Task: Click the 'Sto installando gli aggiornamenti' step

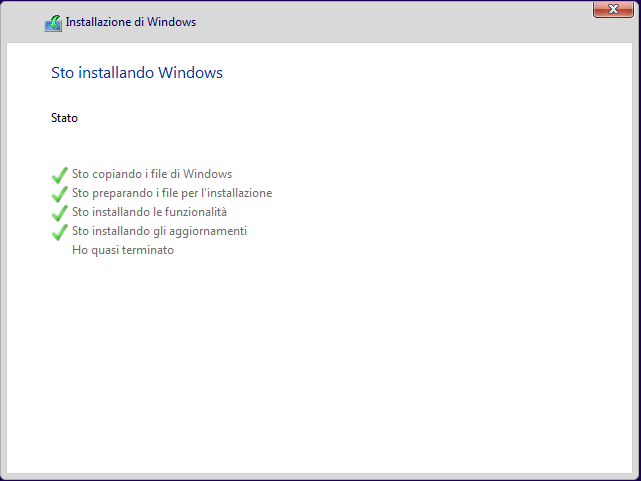Action: pos(159,231)
